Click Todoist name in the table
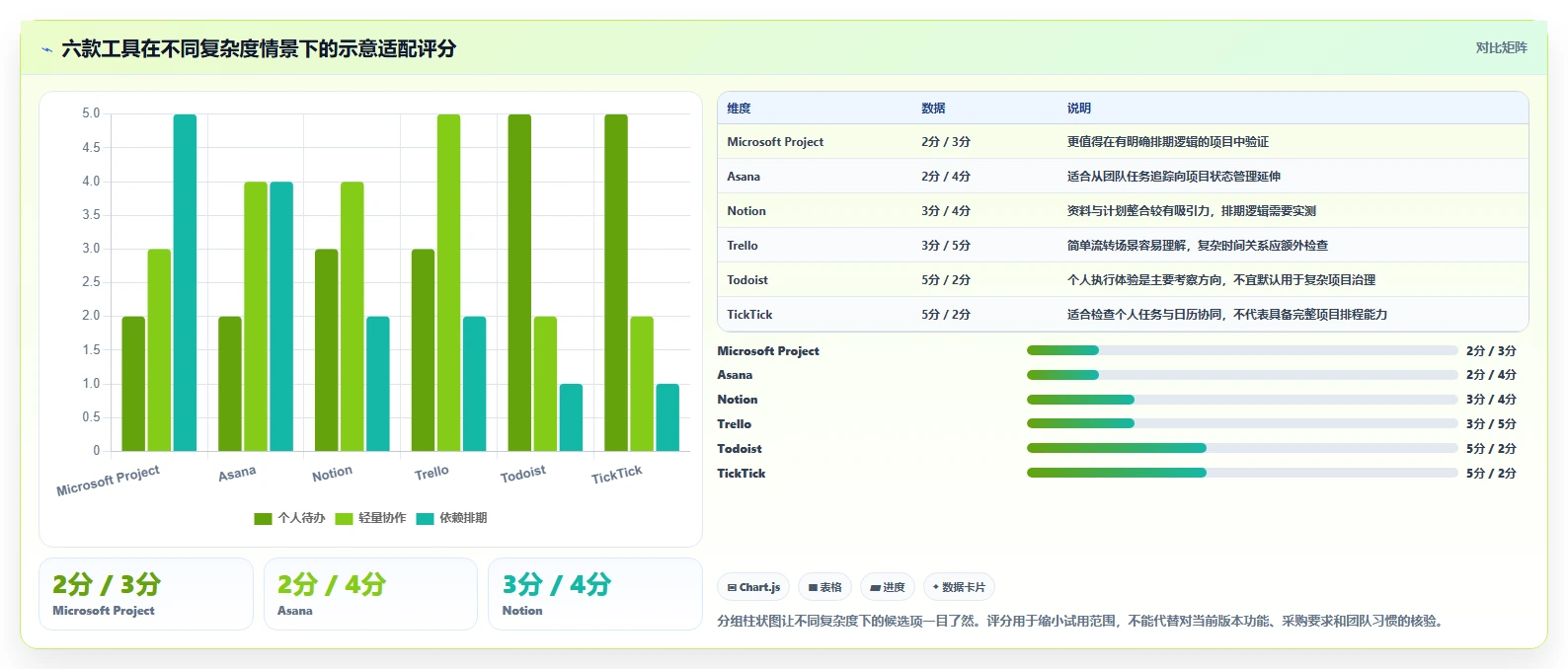 [747, 280]
